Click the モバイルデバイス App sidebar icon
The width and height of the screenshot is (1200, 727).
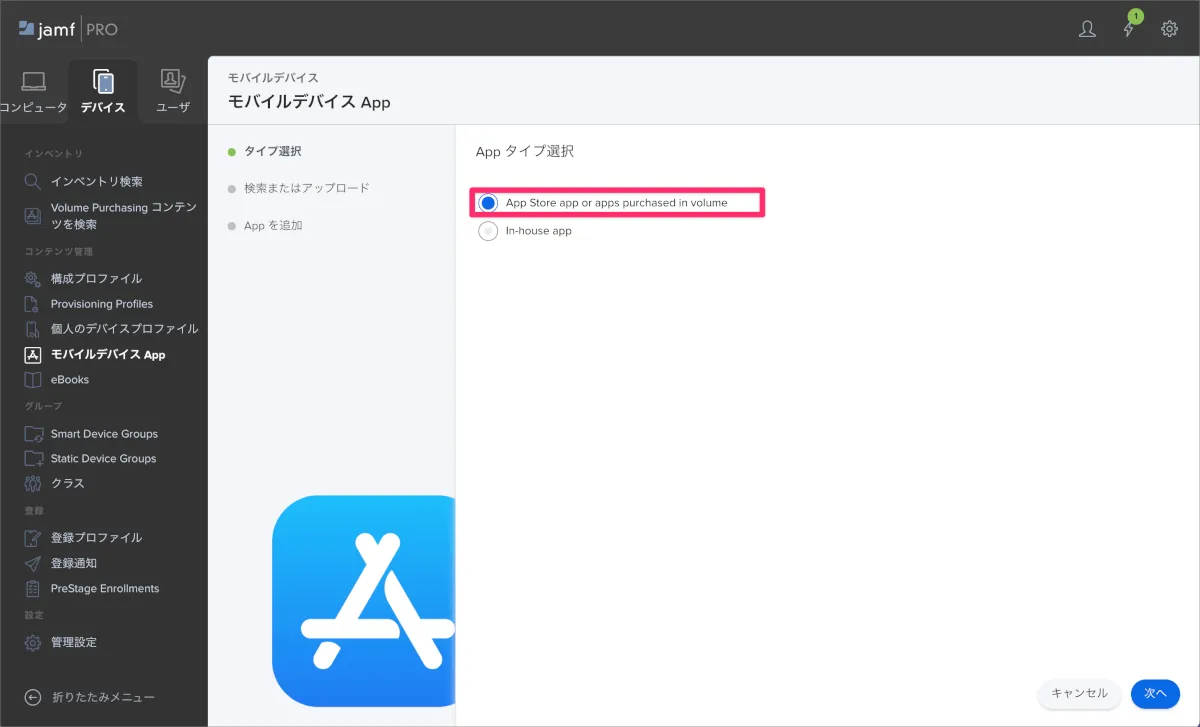[x=33, y=354]
